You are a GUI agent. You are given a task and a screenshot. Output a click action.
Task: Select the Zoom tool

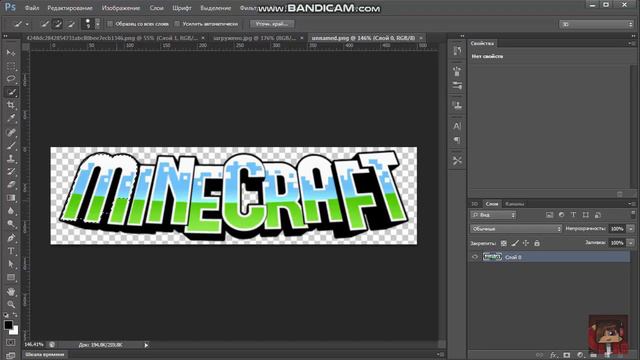point(11,304)
